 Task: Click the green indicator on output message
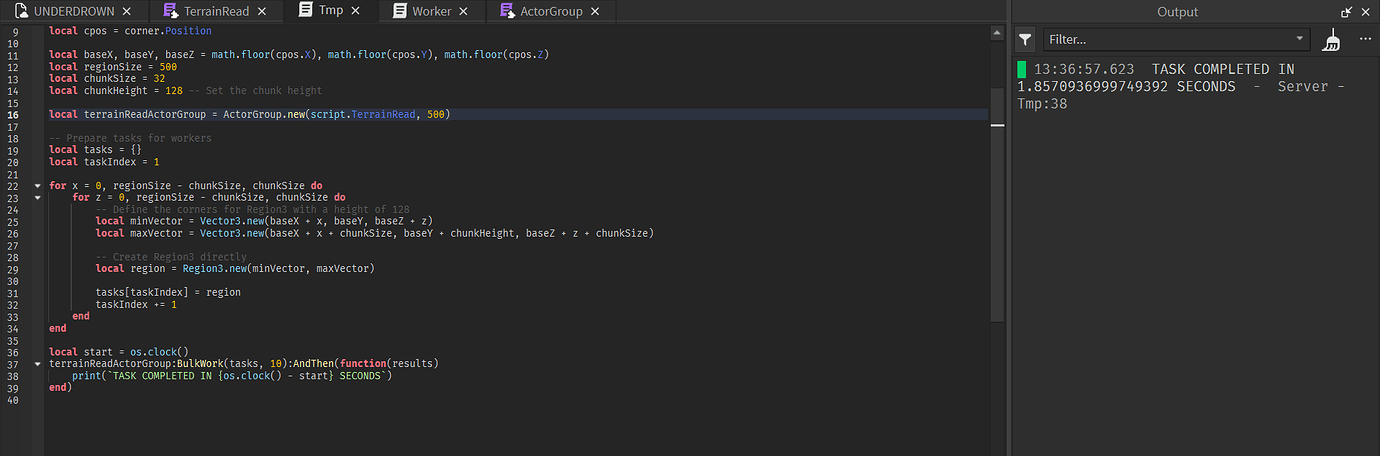1022,69
